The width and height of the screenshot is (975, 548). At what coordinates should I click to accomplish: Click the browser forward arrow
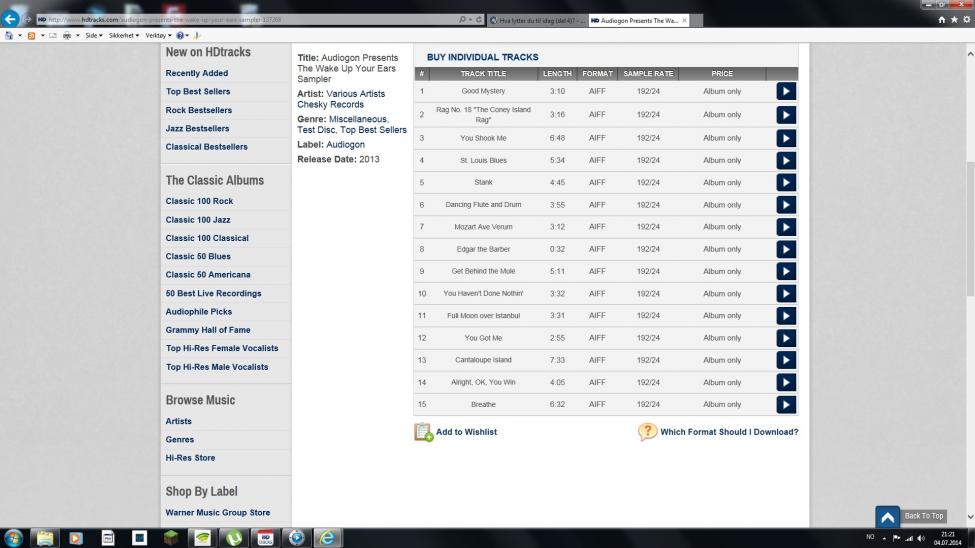coord(27,20)
